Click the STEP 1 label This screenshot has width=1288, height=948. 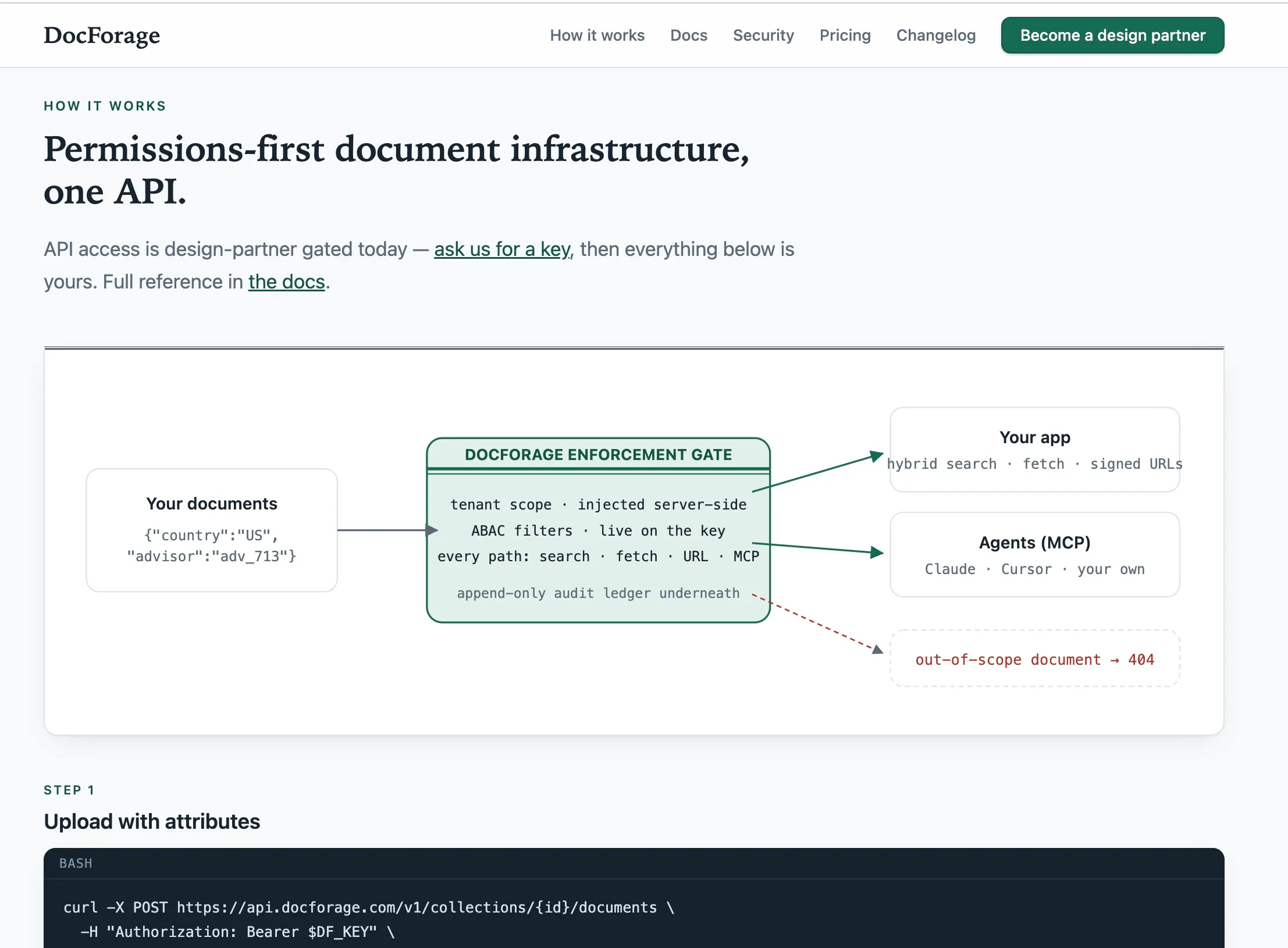[x=69, y=790]
